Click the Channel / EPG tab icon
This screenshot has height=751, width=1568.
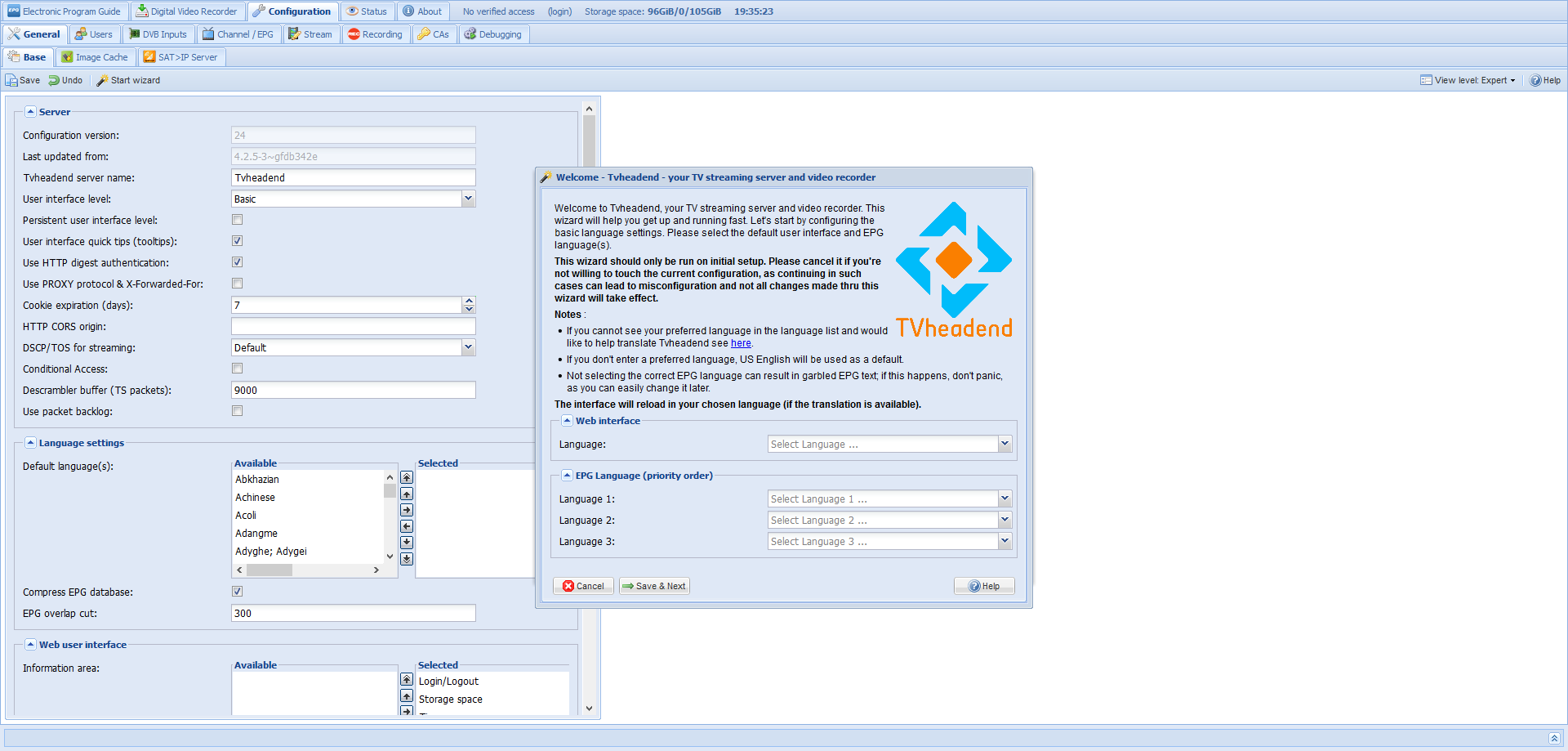(x=208, y=34)
